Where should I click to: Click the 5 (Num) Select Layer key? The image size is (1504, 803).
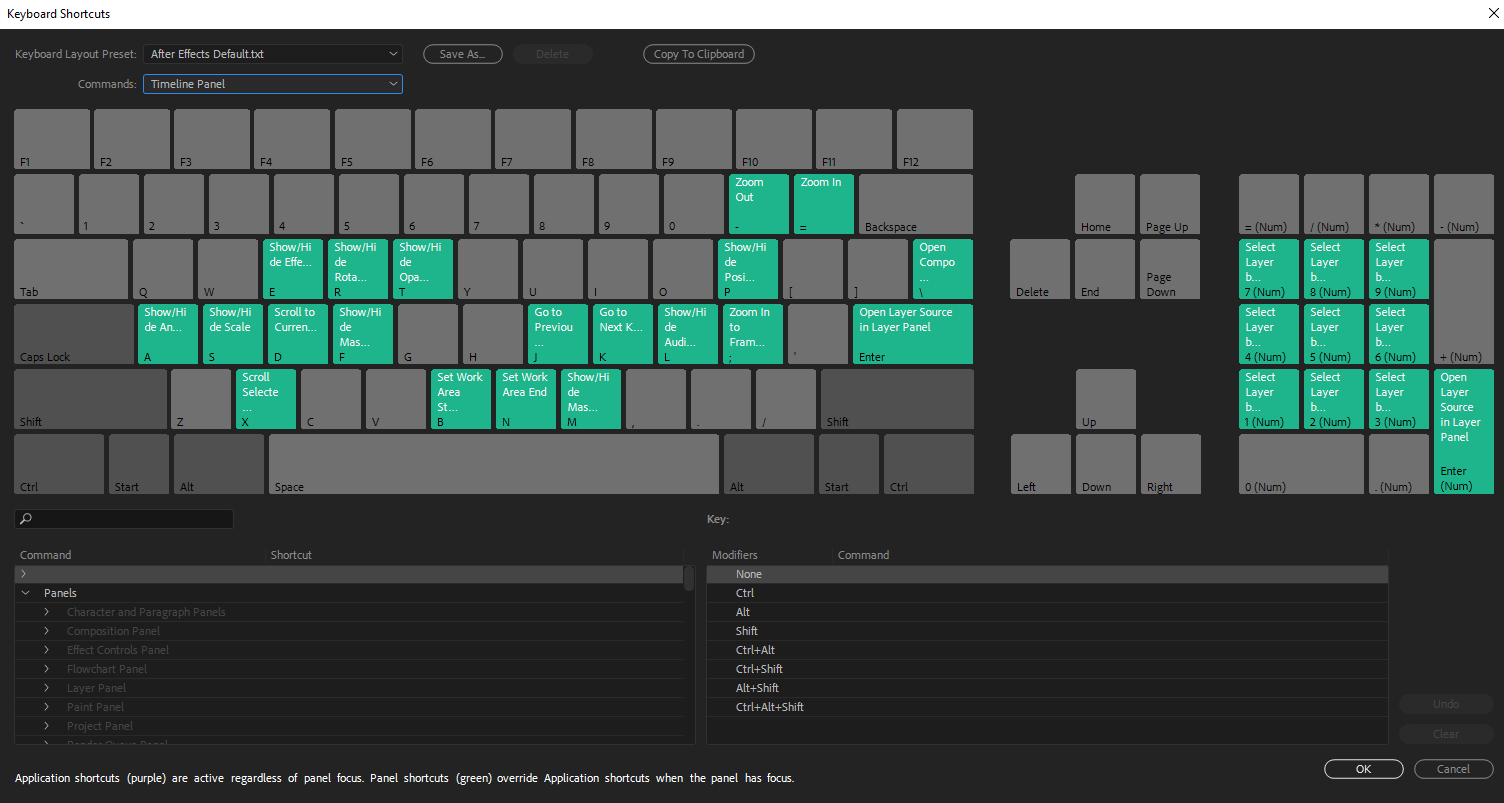coord(1334,334)
